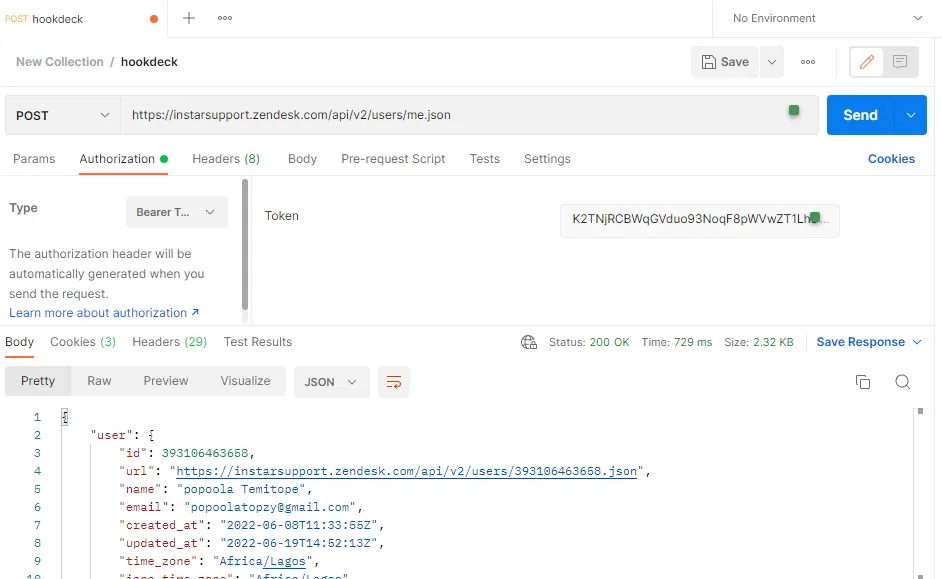Send the request
Image resolution: width=942 pixels, height=579 pixels.
(860, 115)
